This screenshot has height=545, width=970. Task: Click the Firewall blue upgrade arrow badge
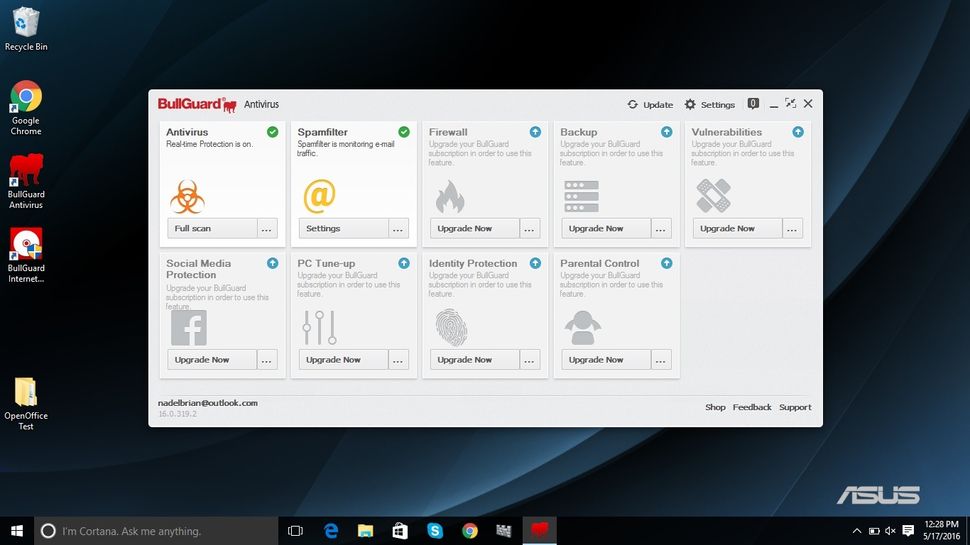(535, 132)
